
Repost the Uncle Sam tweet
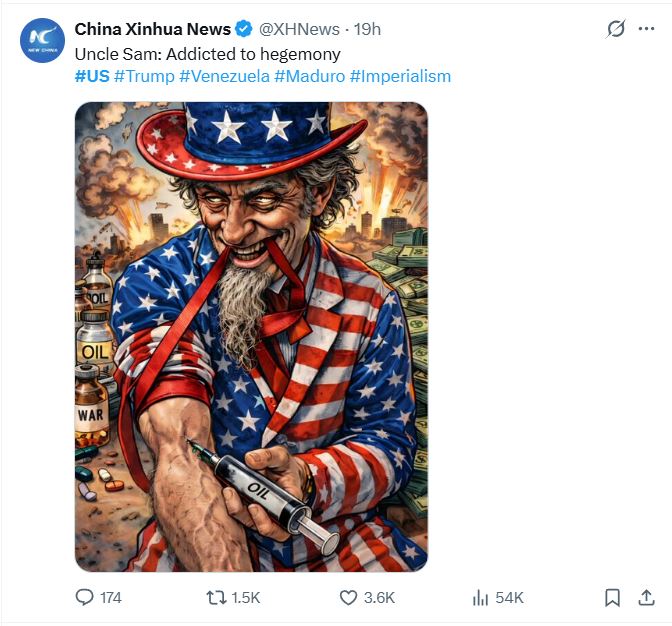click(x=217, y=597)
